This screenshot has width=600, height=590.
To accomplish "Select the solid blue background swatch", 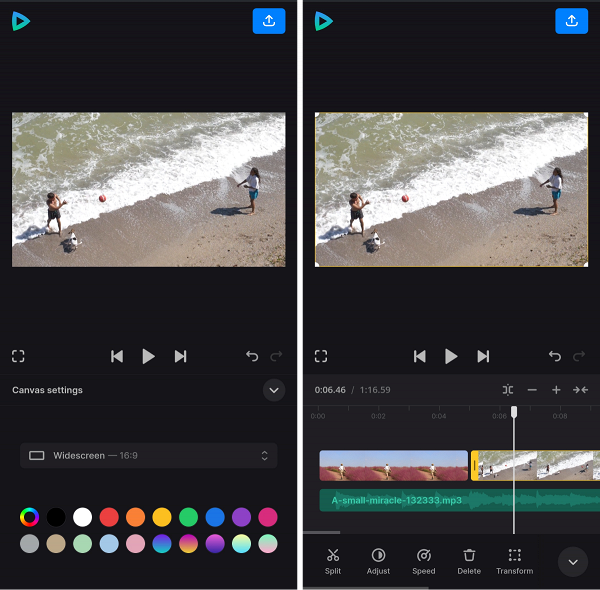I will [x=215, y=517].
